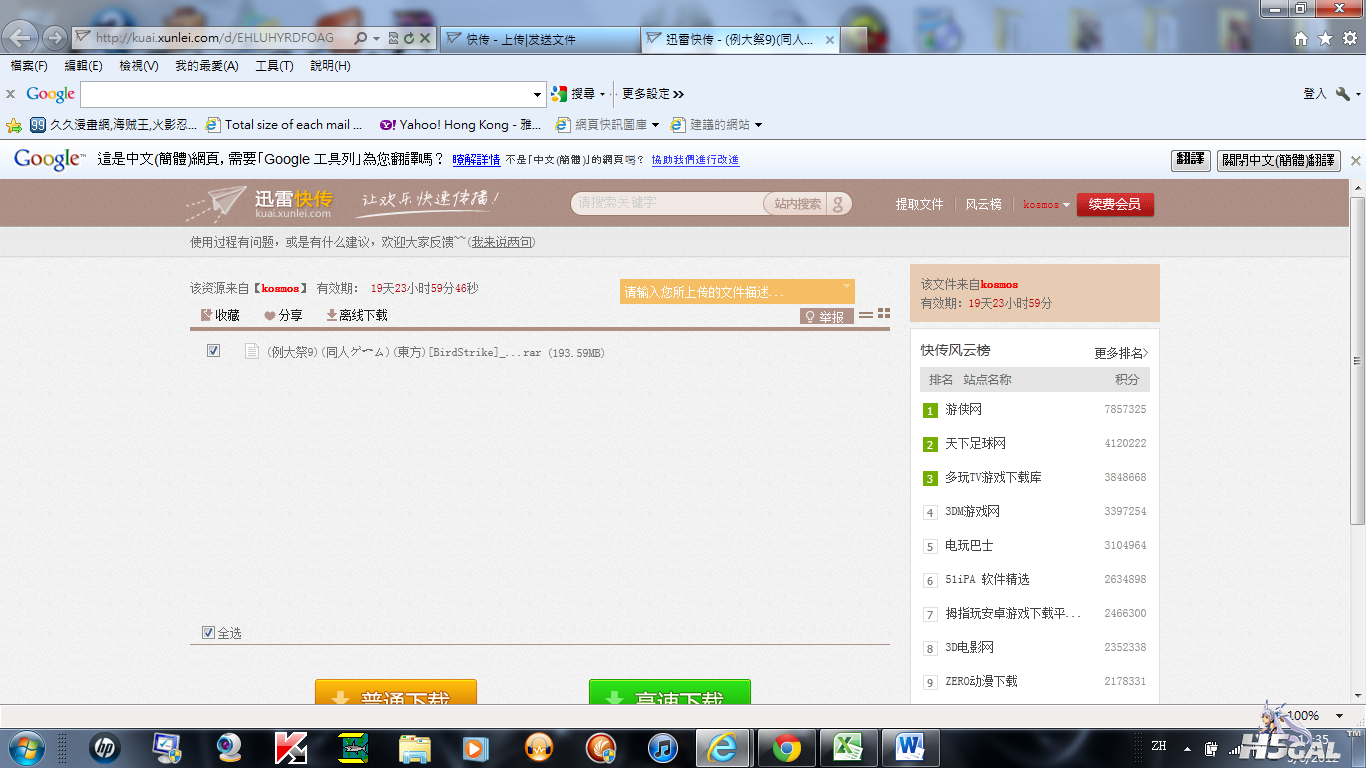Open the 網頁快訊圖庫 favorites dropdown

pos(656,125)
